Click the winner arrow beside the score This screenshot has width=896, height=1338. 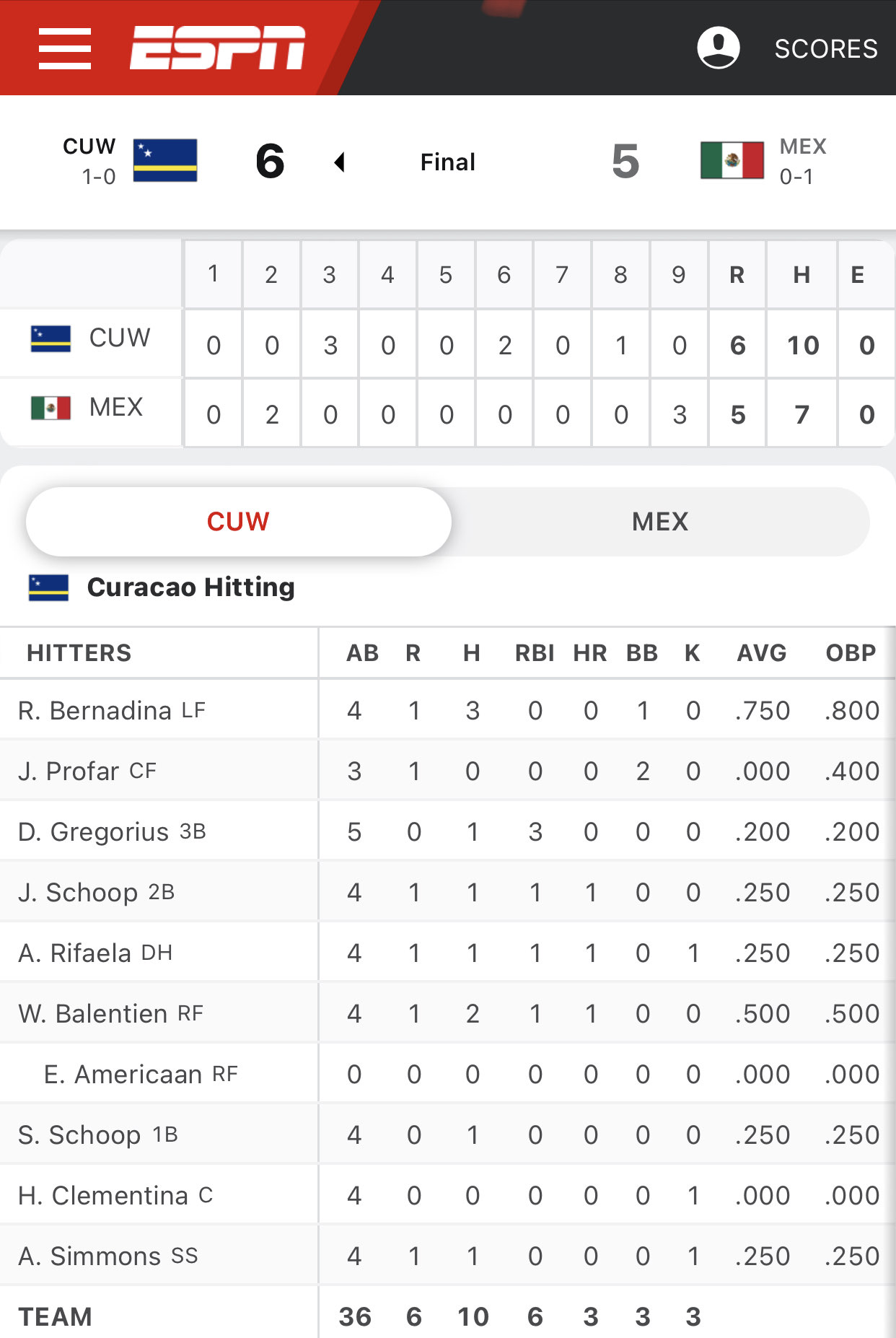339,162
